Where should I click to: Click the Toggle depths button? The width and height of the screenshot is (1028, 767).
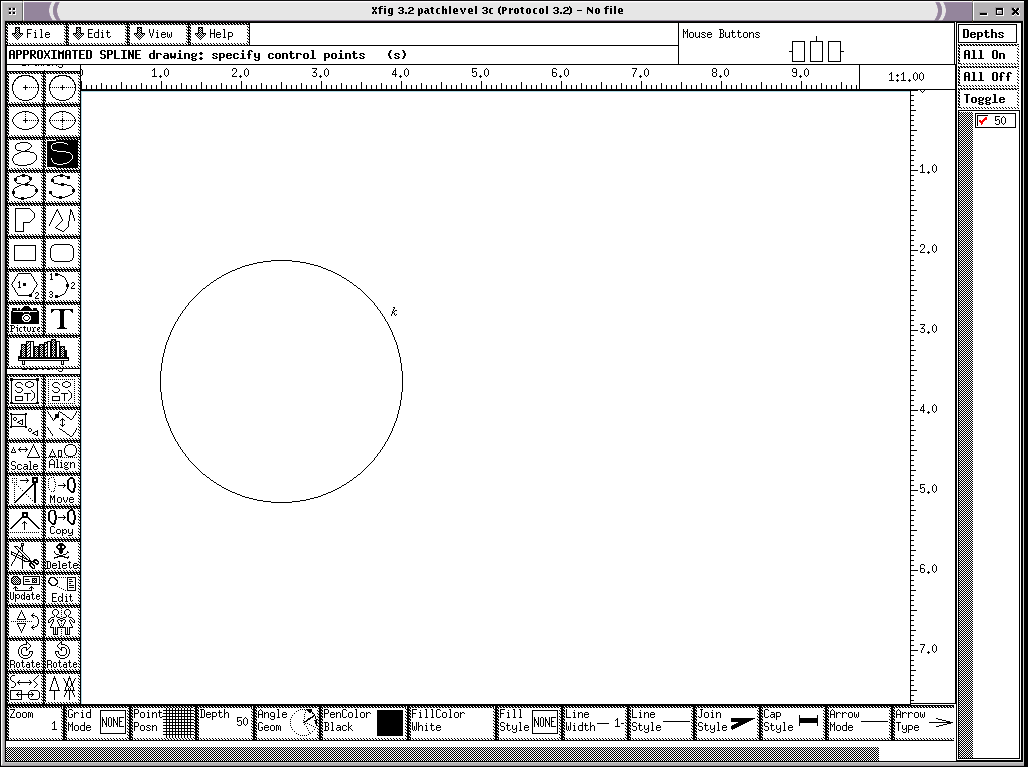pyautogui.click(x=988, y=99)
